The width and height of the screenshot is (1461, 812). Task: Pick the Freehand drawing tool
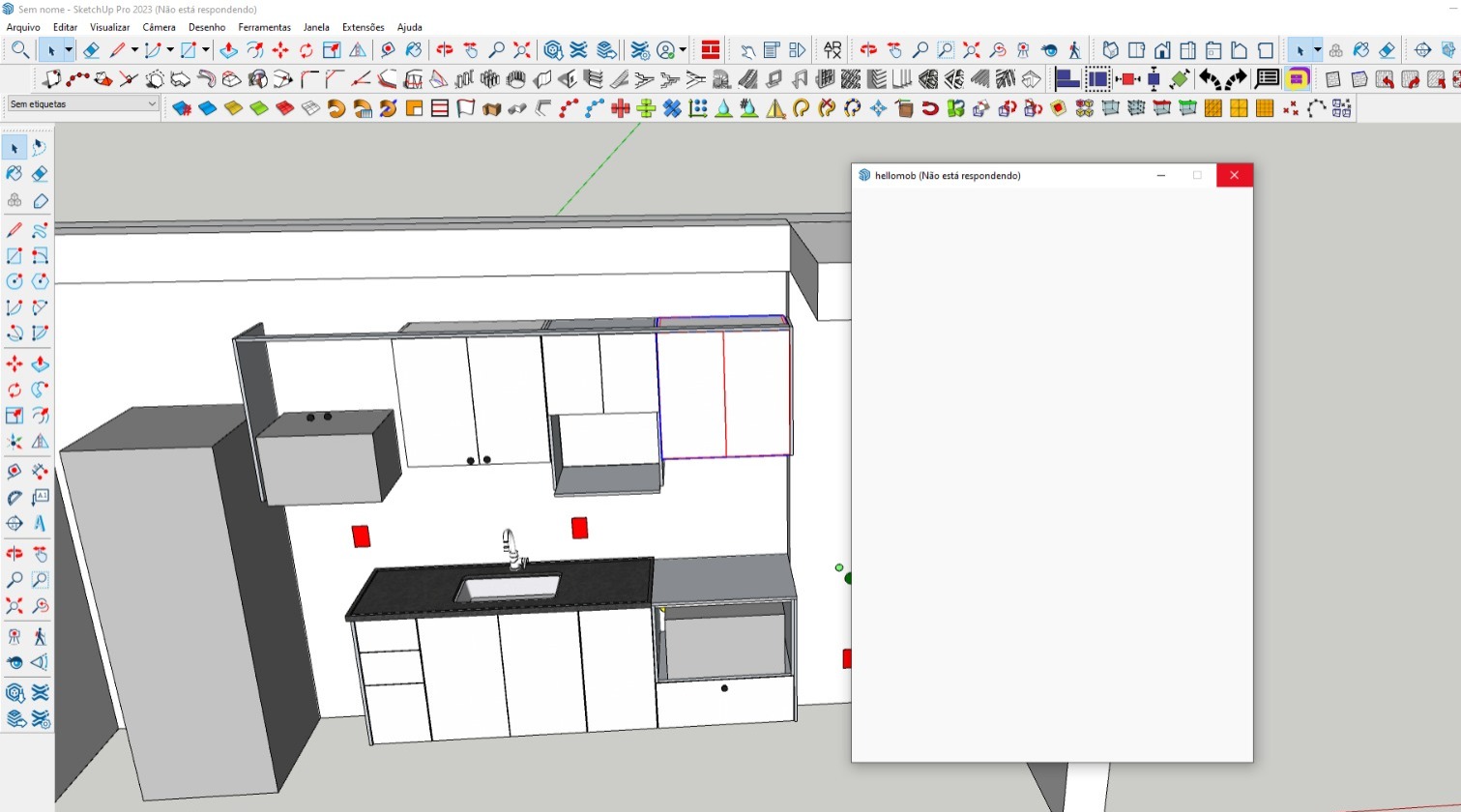click(x=40, y=231)
